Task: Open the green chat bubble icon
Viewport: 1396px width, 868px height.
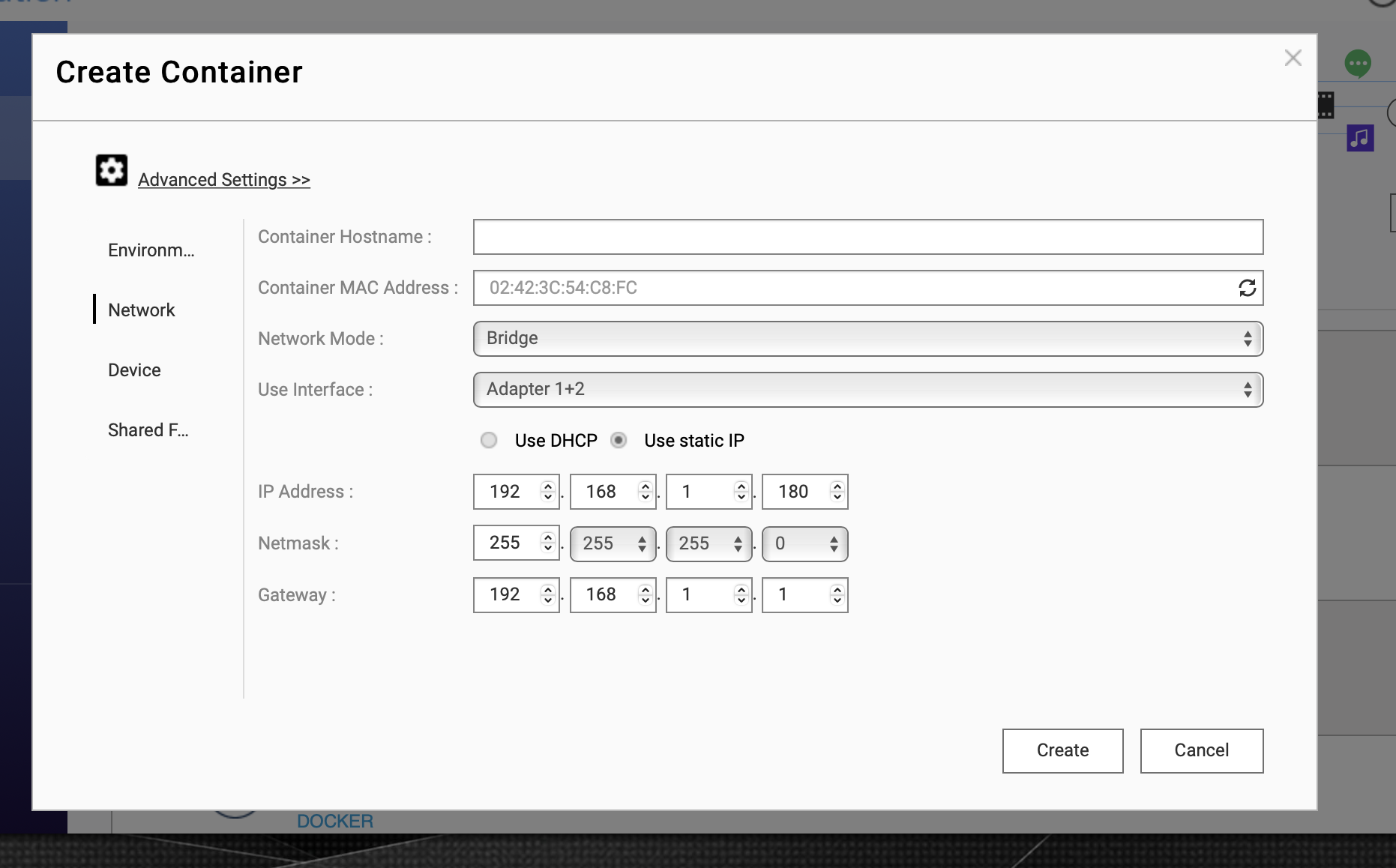Action: 1358,64
